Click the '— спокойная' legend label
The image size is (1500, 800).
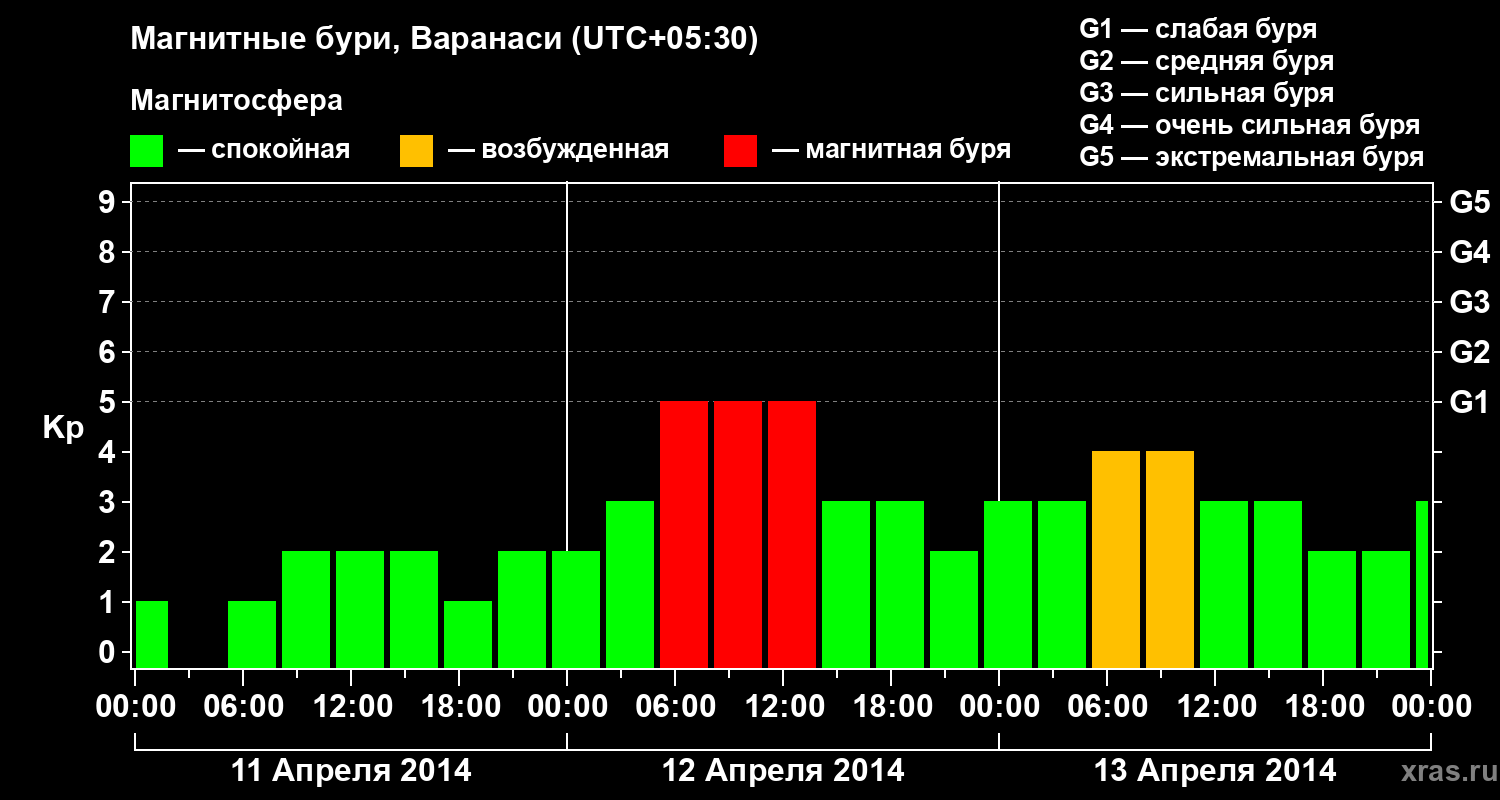tap(264, 150)
